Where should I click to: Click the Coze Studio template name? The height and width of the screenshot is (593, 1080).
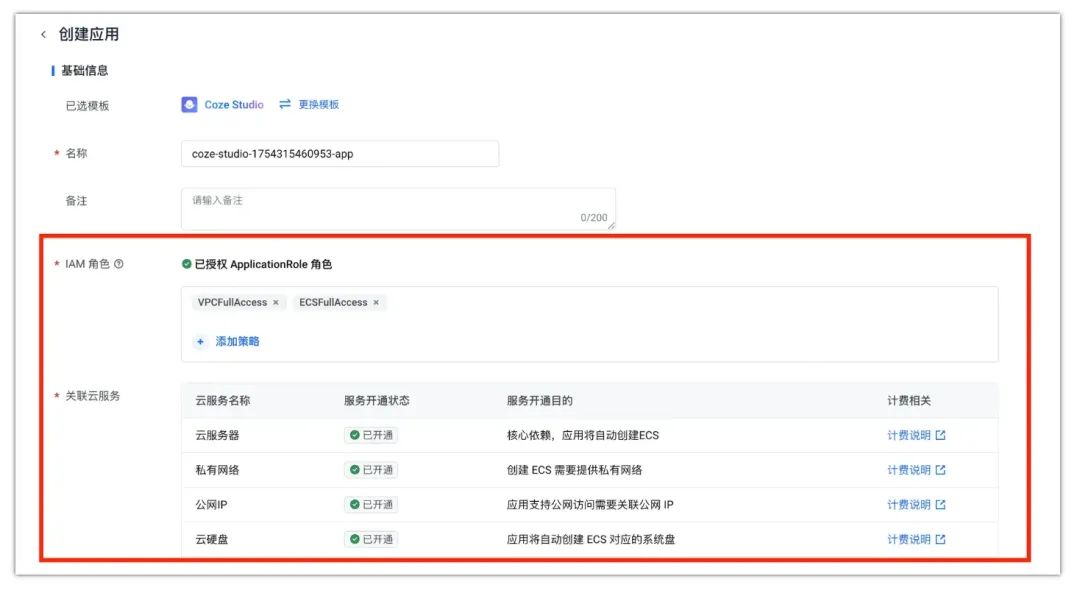[234, 105]
